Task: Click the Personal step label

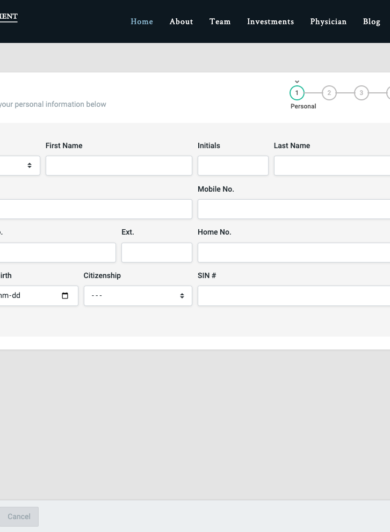Action: tap(303, 106)
